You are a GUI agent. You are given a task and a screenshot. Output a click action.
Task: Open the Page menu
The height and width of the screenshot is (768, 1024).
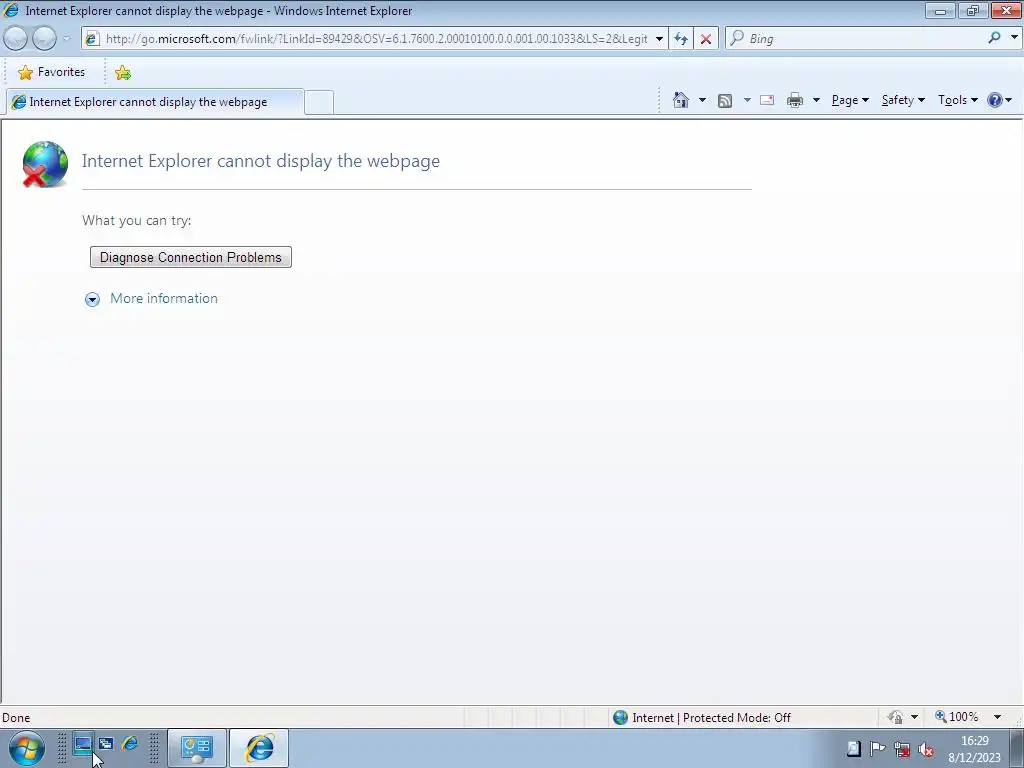pos(850,100)
